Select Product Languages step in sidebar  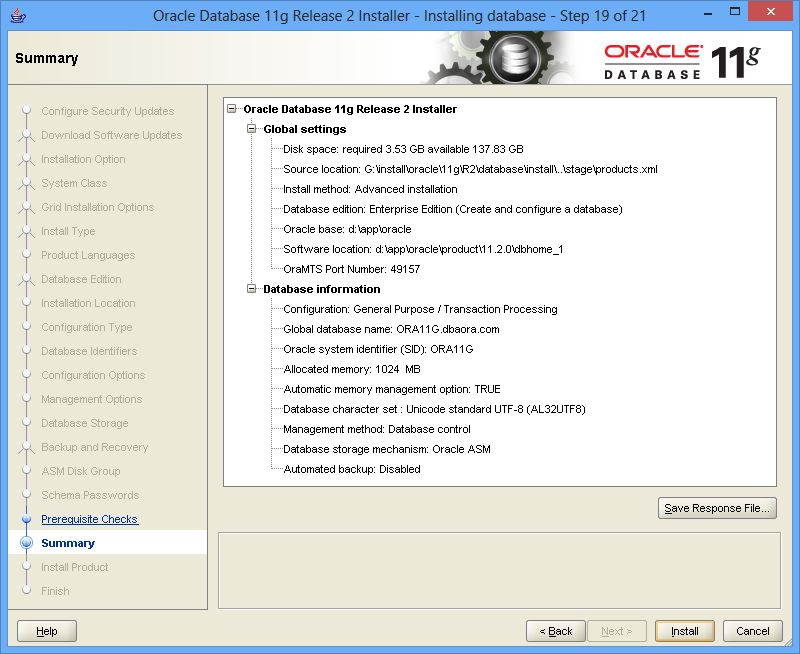coord(88,255)
